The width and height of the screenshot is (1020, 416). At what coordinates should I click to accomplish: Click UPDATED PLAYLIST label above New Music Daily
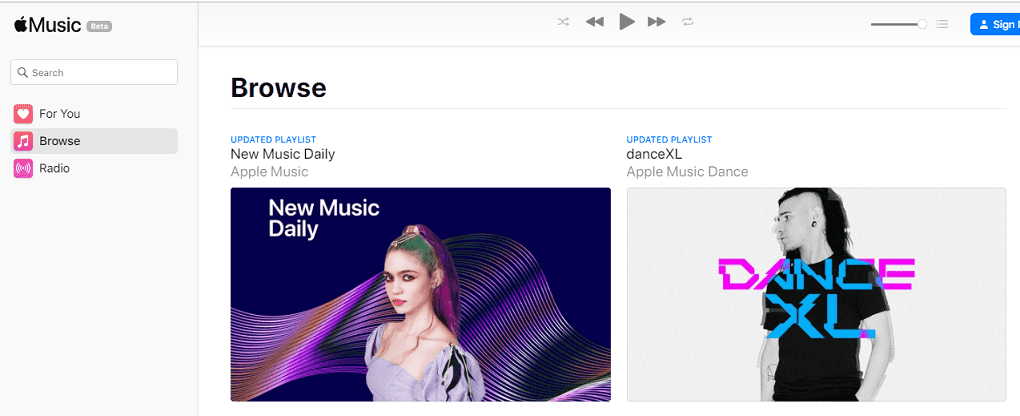point(273,140)
